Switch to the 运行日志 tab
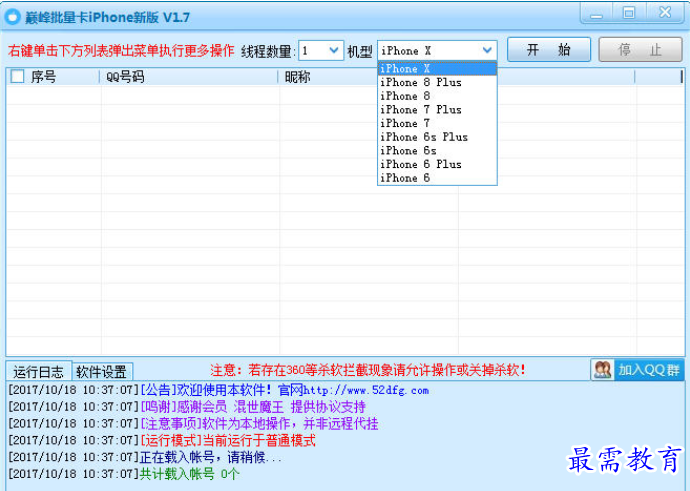690x491 pixels. 39,372
